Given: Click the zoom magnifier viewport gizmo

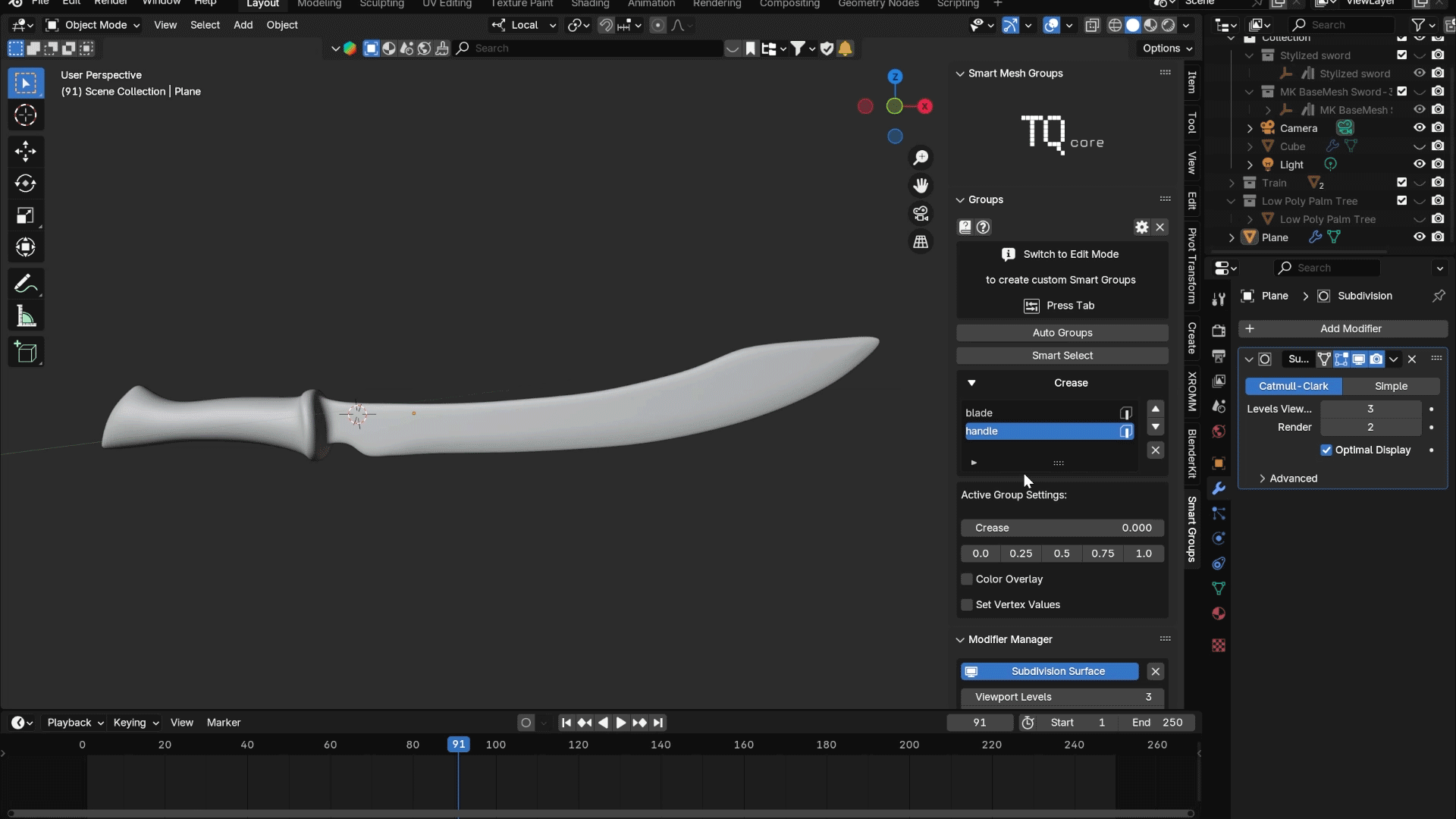Looking at the screenshot, I should tap(921, 158).
